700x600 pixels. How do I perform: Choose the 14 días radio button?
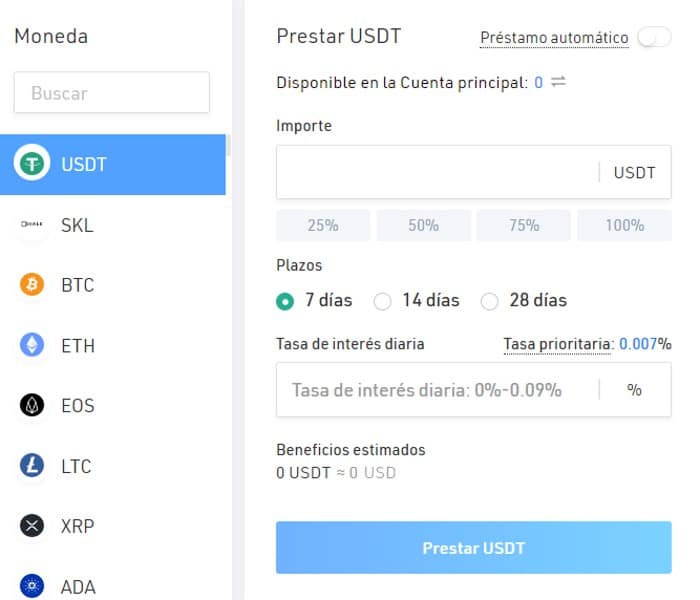pyautogui.click(x=383, y=301)
